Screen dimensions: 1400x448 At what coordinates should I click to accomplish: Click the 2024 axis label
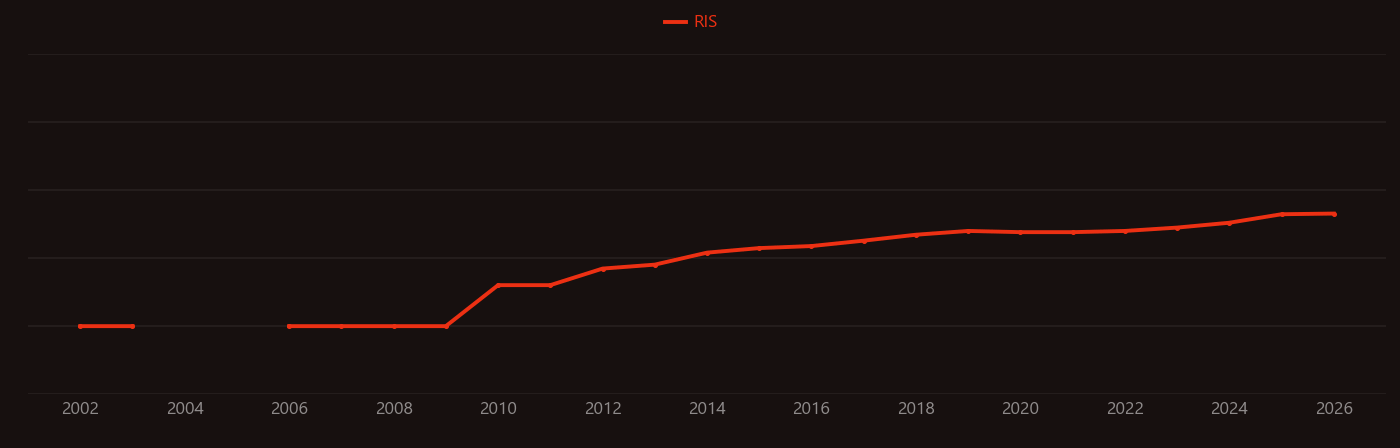(x=1230, y=409)
